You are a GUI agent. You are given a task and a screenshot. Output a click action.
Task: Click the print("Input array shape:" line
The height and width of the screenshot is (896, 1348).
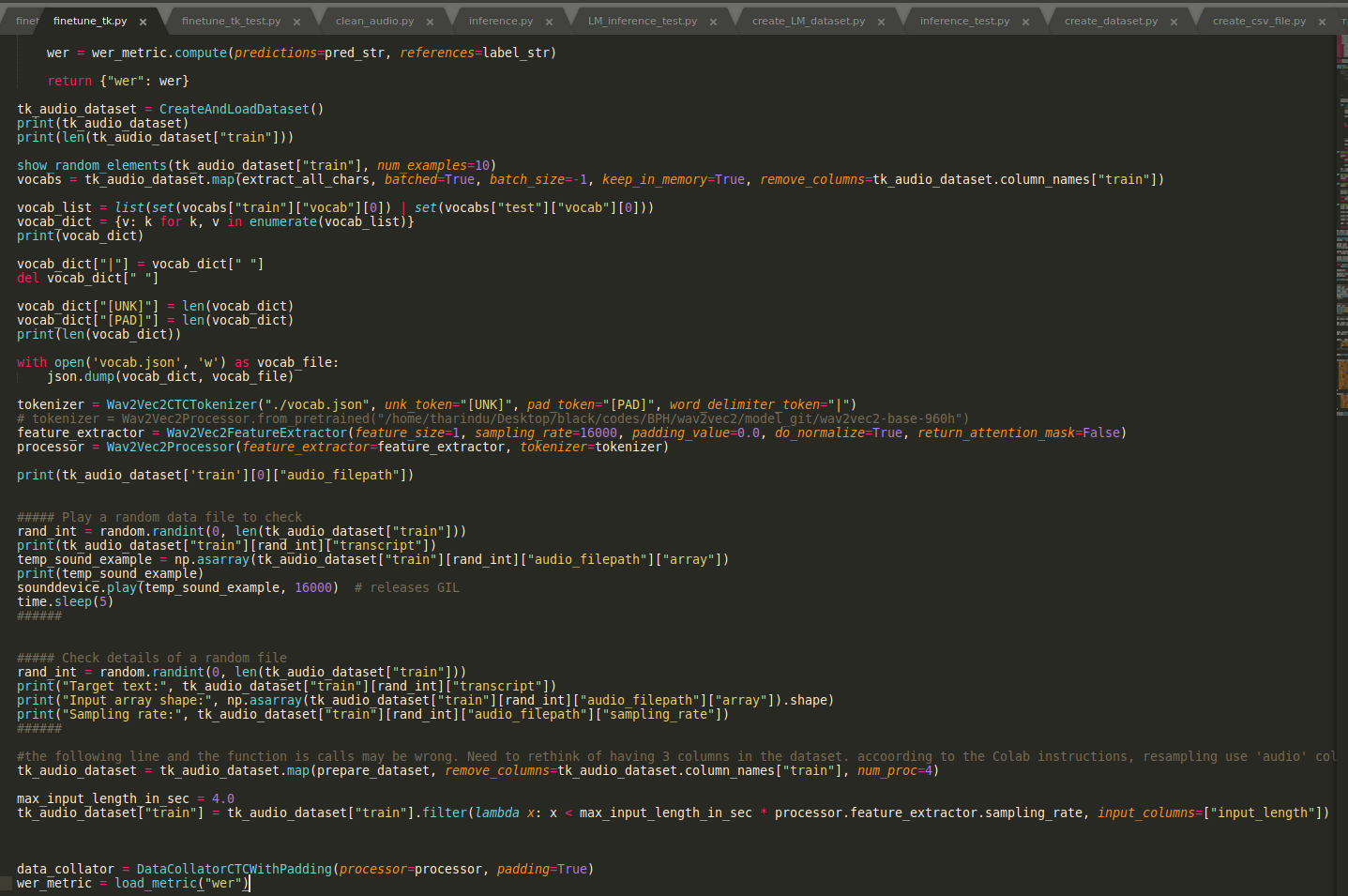(425, 701)
